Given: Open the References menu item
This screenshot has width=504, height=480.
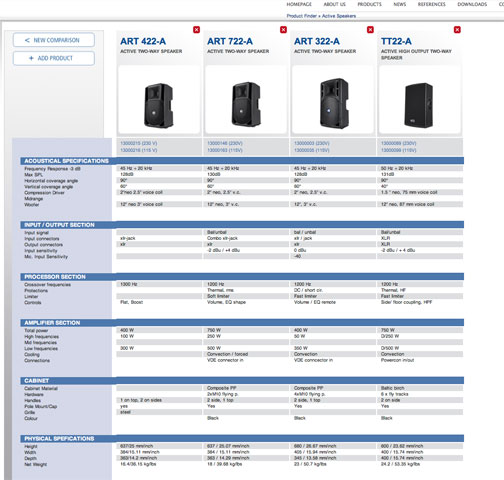Looking at the screenshot, I should pyautogui.click(x=432, y=4).
